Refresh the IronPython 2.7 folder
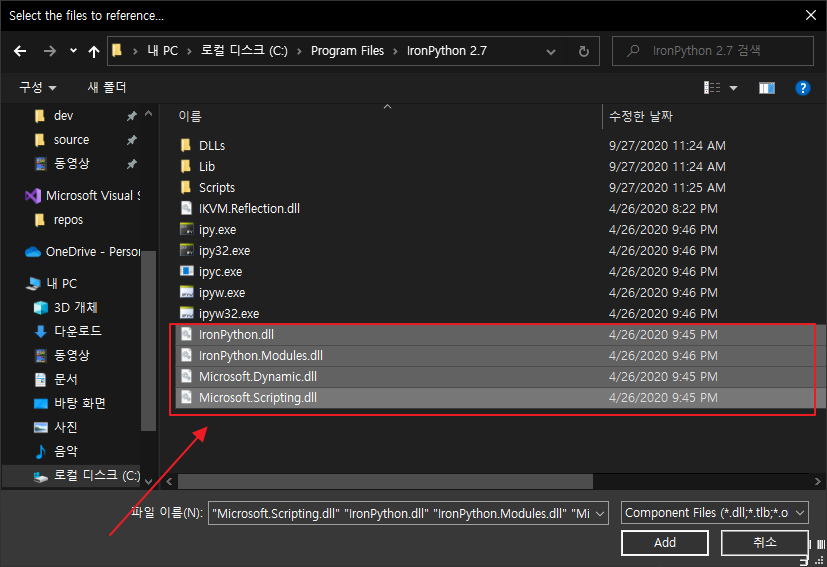This screenshot has height=567, width=827. click(x=583, y=51)
